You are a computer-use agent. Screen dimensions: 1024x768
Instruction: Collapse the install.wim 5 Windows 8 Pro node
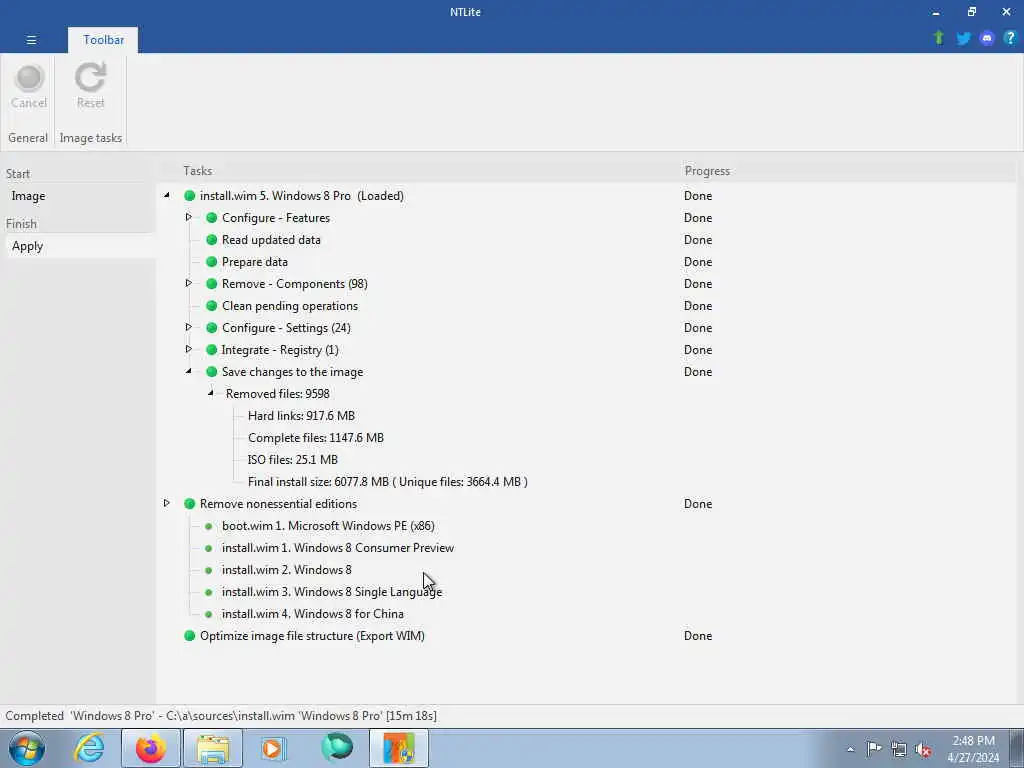[x=167, y=195]
